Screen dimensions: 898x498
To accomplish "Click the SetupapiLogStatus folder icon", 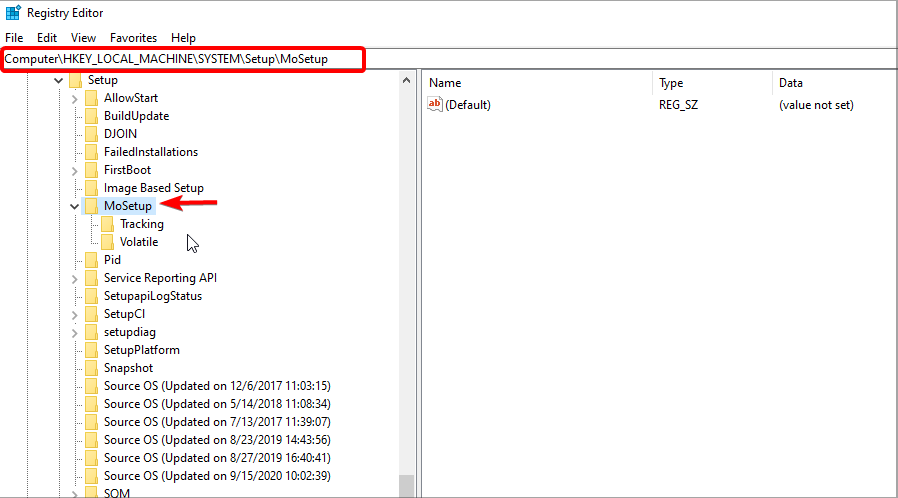I will click(x=91, y=297).
